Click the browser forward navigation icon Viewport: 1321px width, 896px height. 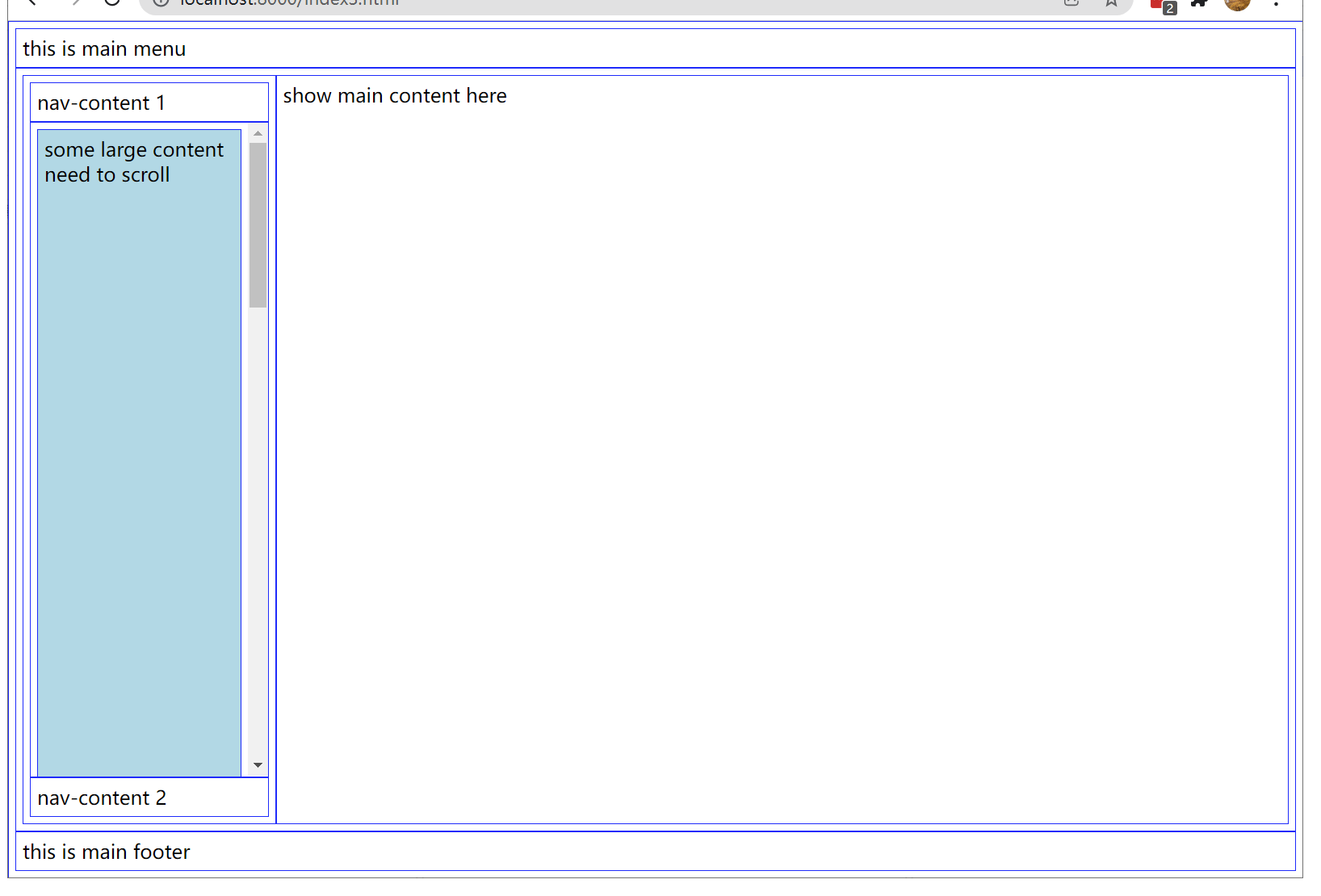(74, 4)
